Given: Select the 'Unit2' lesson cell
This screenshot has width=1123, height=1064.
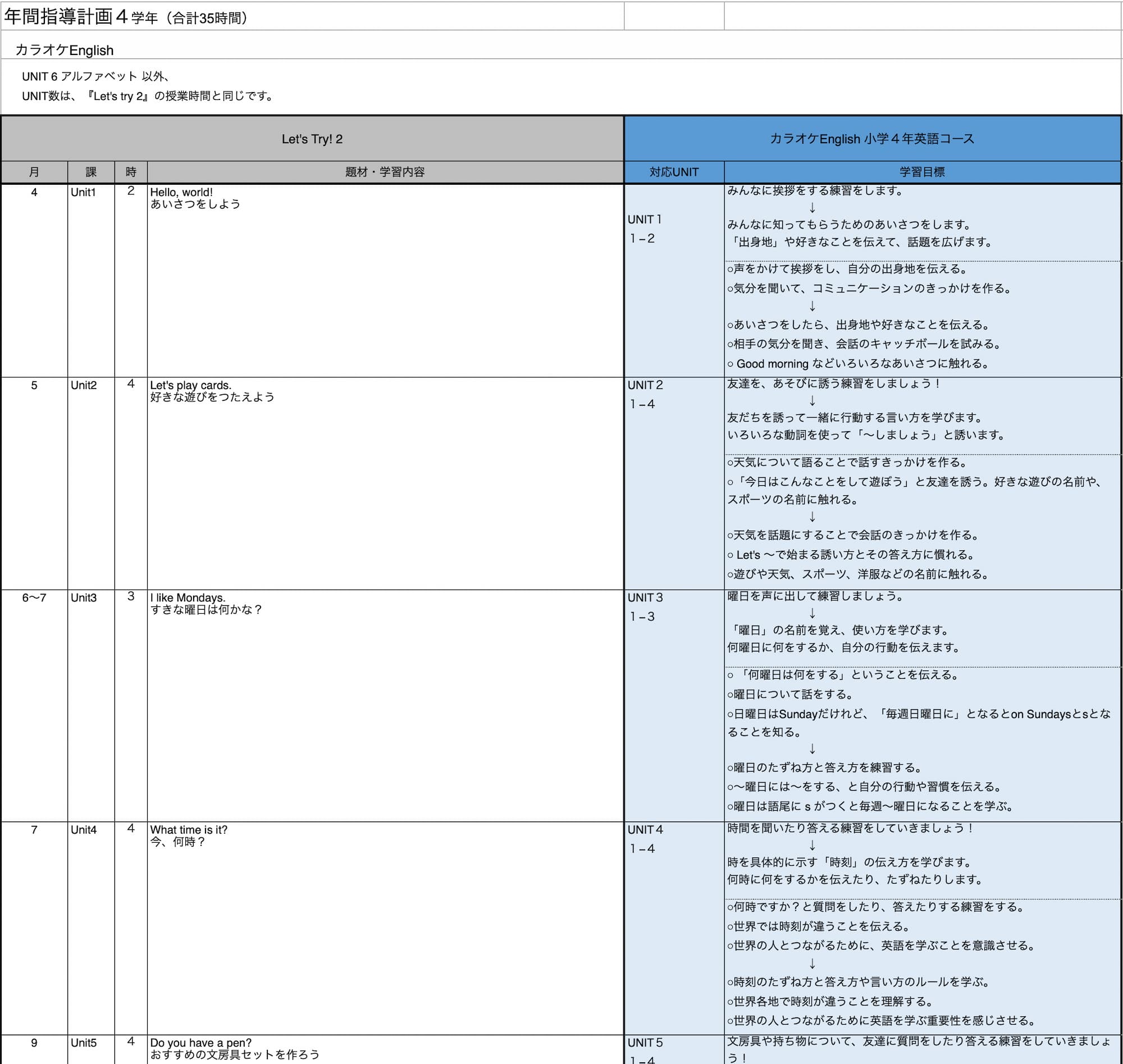Looking at the screenshot, I should coord(92,484).
